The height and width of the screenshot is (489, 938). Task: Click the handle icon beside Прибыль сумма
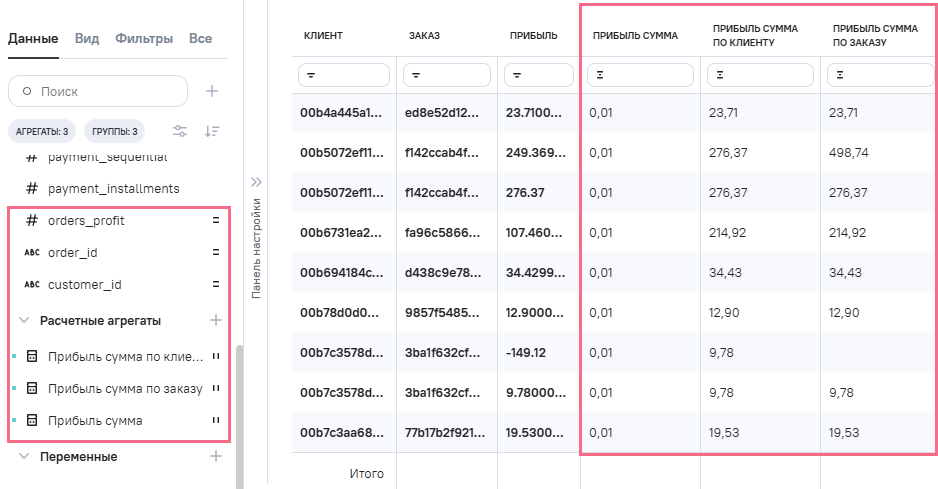click(215, 421)
